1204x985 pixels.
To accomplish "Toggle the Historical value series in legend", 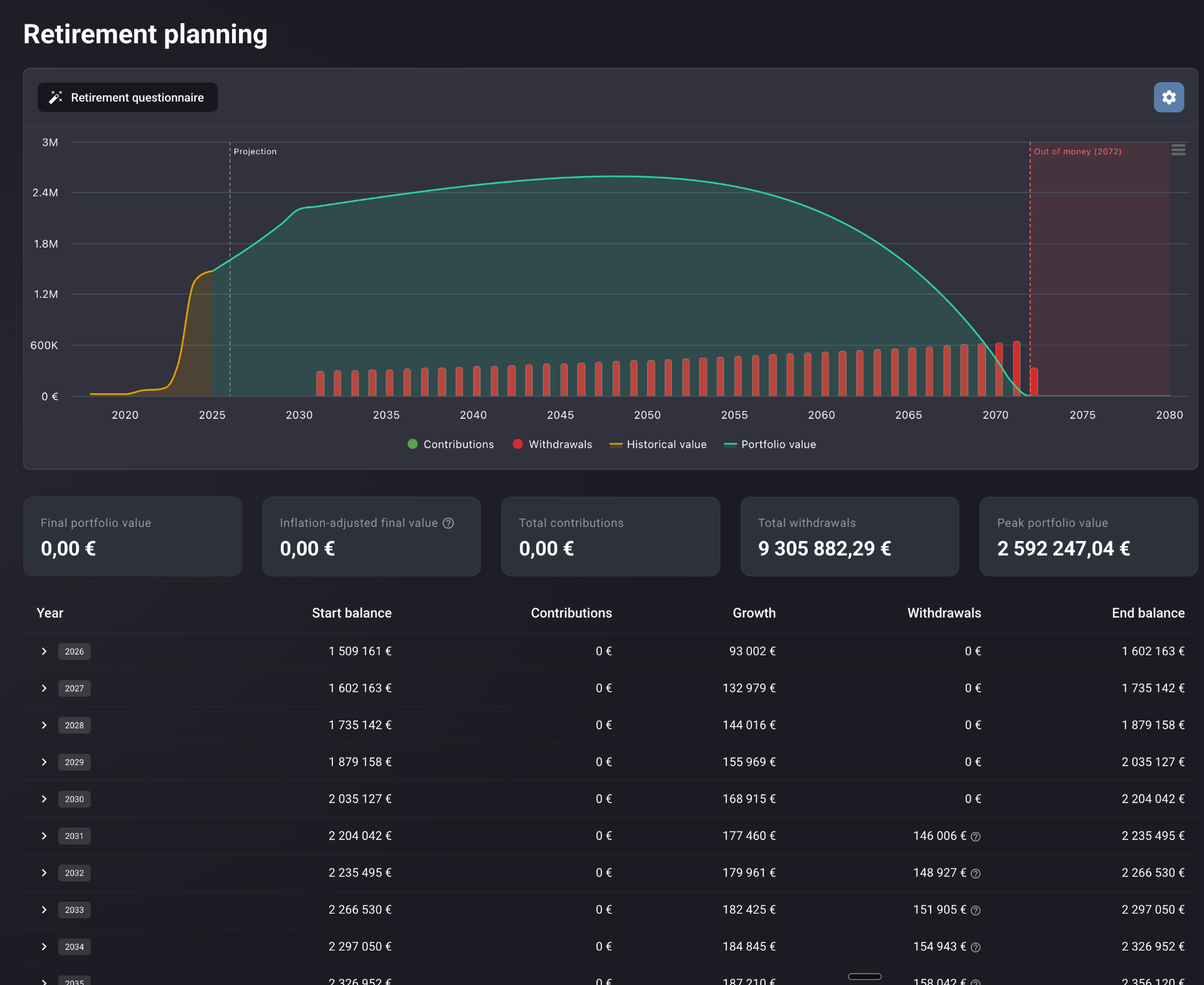I will 658,445.
